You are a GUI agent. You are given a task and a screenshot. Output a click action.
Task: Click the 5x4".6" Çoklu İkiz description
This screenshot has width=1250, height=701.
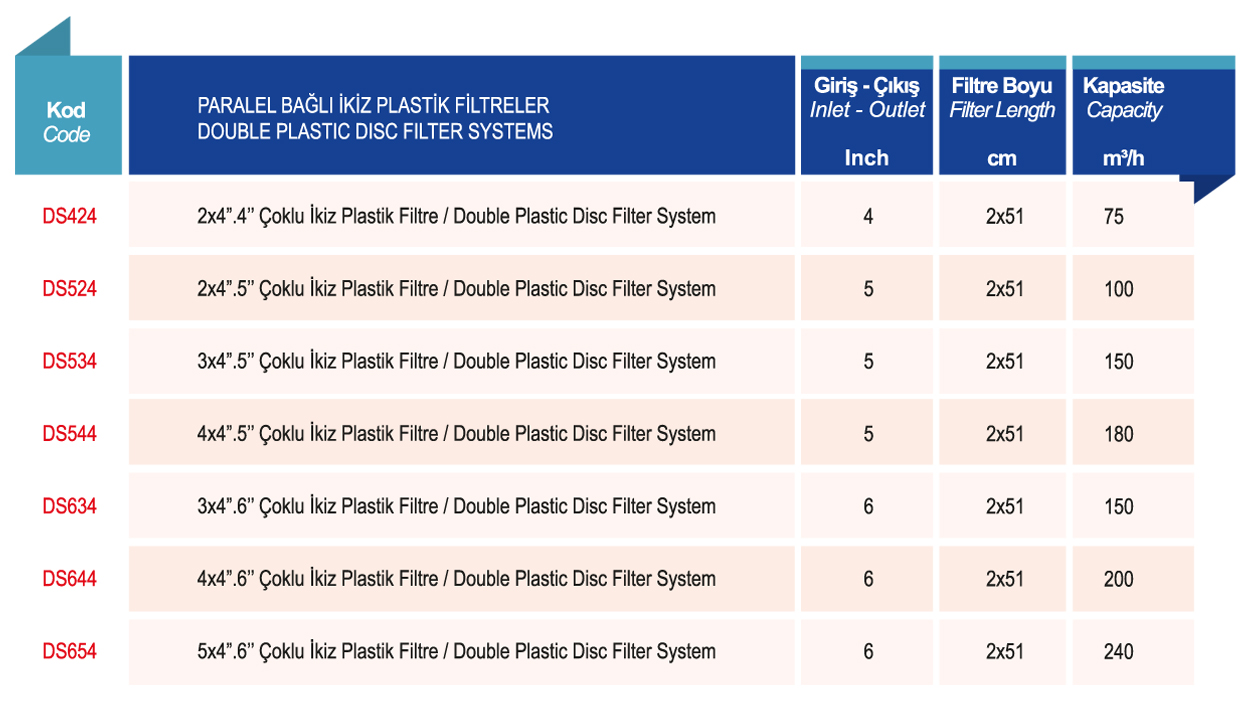(x=456, y=651)
